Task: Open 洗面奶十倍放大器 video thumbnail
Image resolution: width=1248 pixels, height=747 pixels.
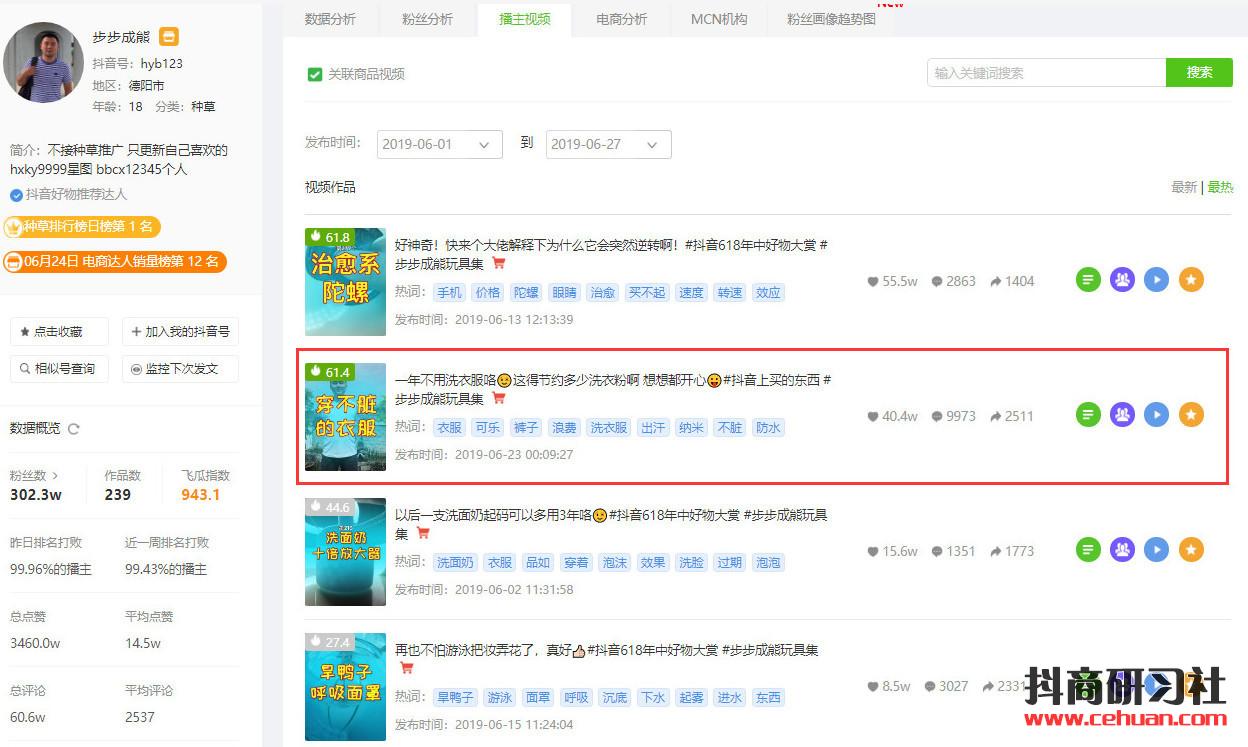Action: click(x=345, y=551)
